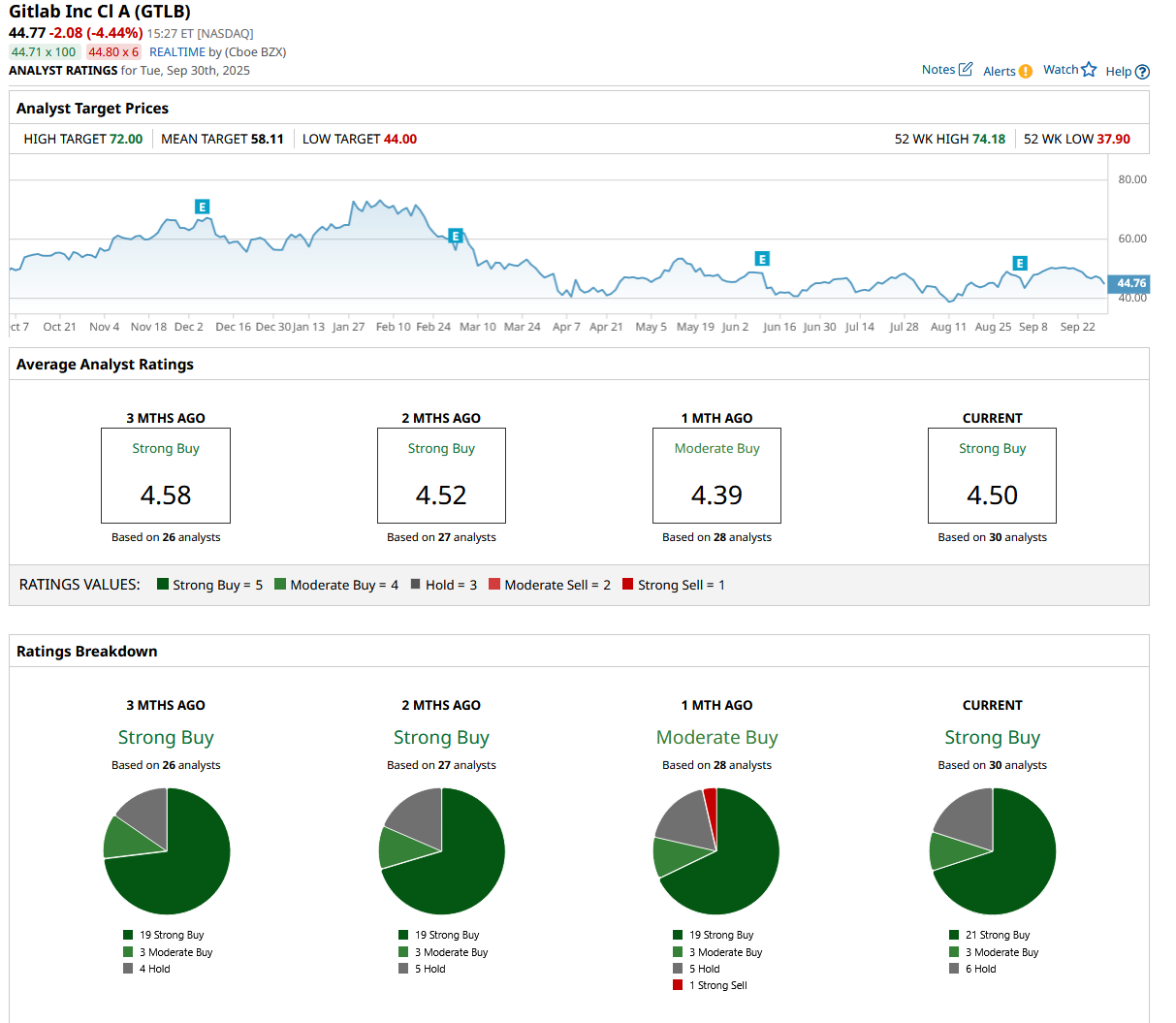
Task: Click the earnings marker near Mar 10
Action: tap(456, 236)
